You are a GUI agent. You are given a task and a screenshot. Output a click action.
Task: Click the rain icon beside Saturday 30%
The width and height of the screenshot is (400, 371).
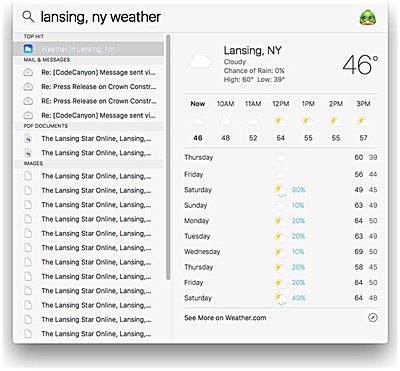281,190
